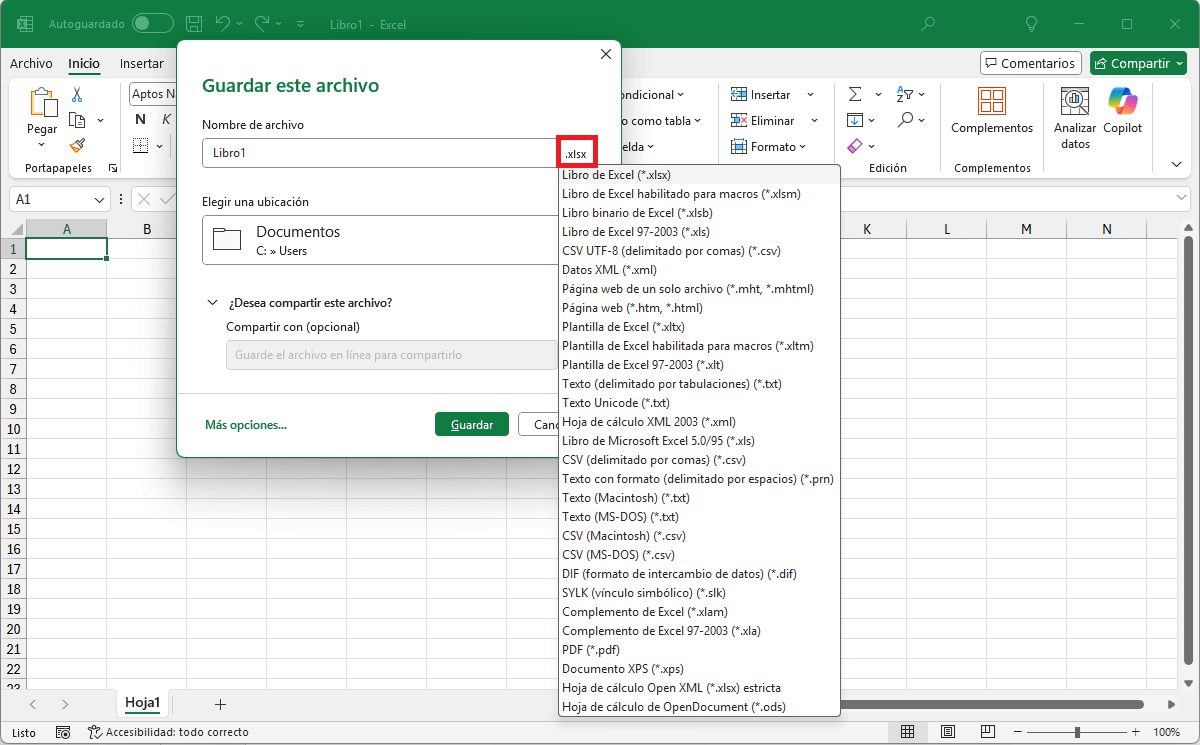Open the Archivo tab
Viewport: 1200px width, 745px height.
31,63
